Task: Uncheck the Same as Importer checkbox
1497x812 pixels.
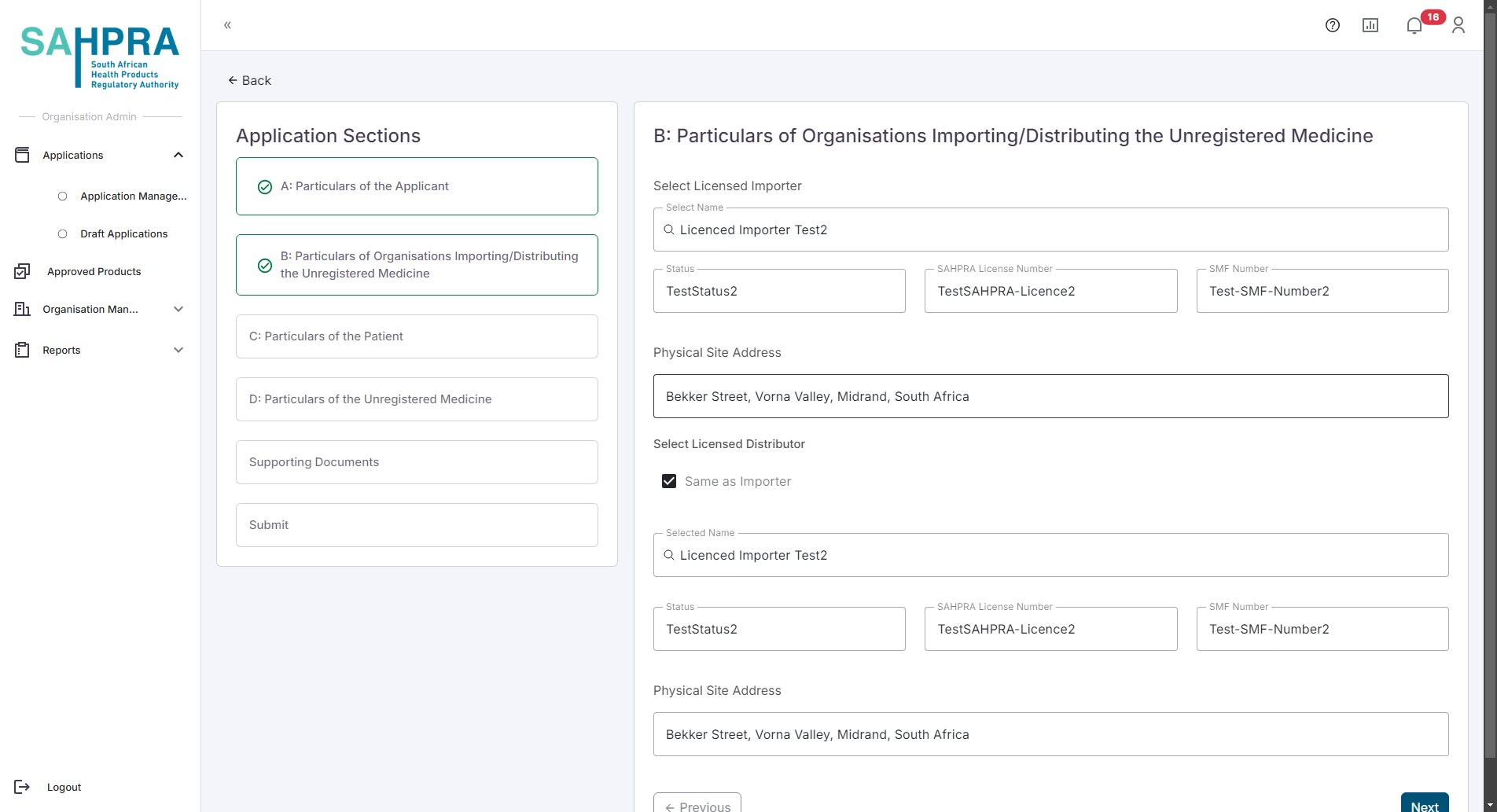Action: [x=669, y=481]
